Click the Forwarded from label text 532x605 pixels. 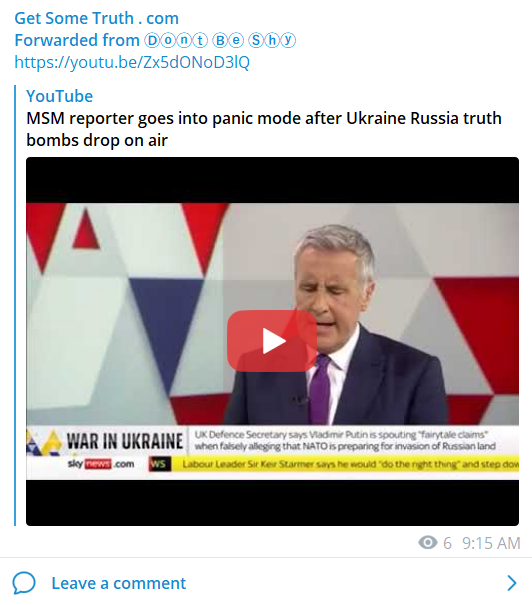tap(77, 40)
